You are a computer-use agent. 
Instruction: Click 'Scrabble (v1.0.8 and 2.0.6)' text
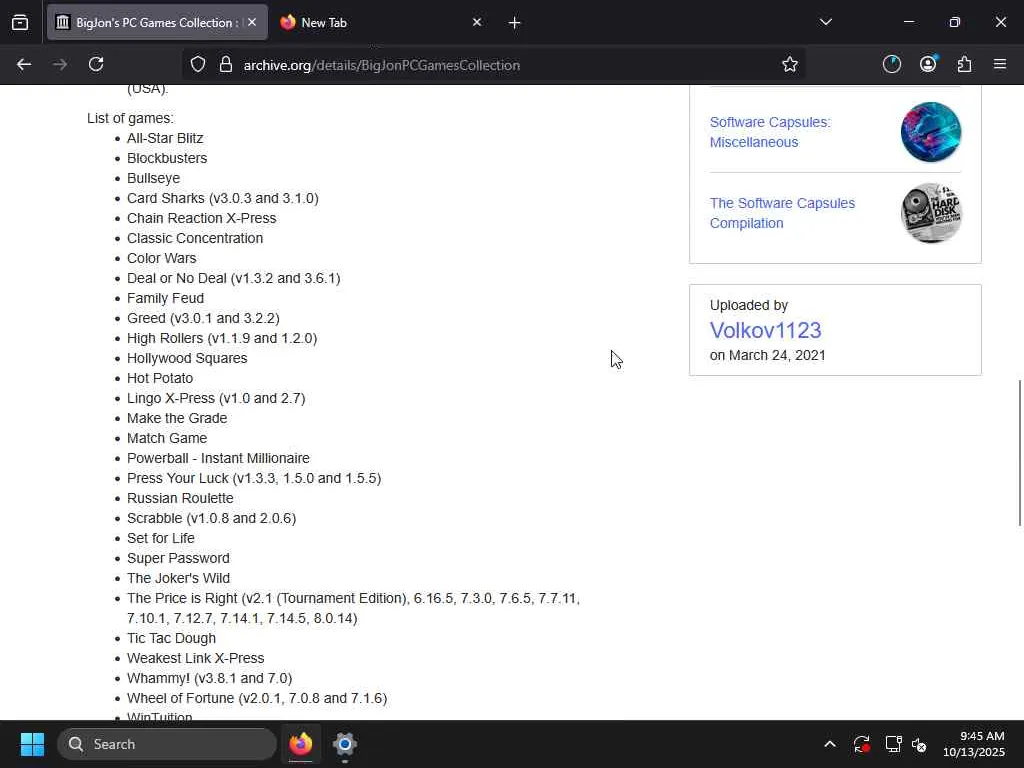click(212, 518)
